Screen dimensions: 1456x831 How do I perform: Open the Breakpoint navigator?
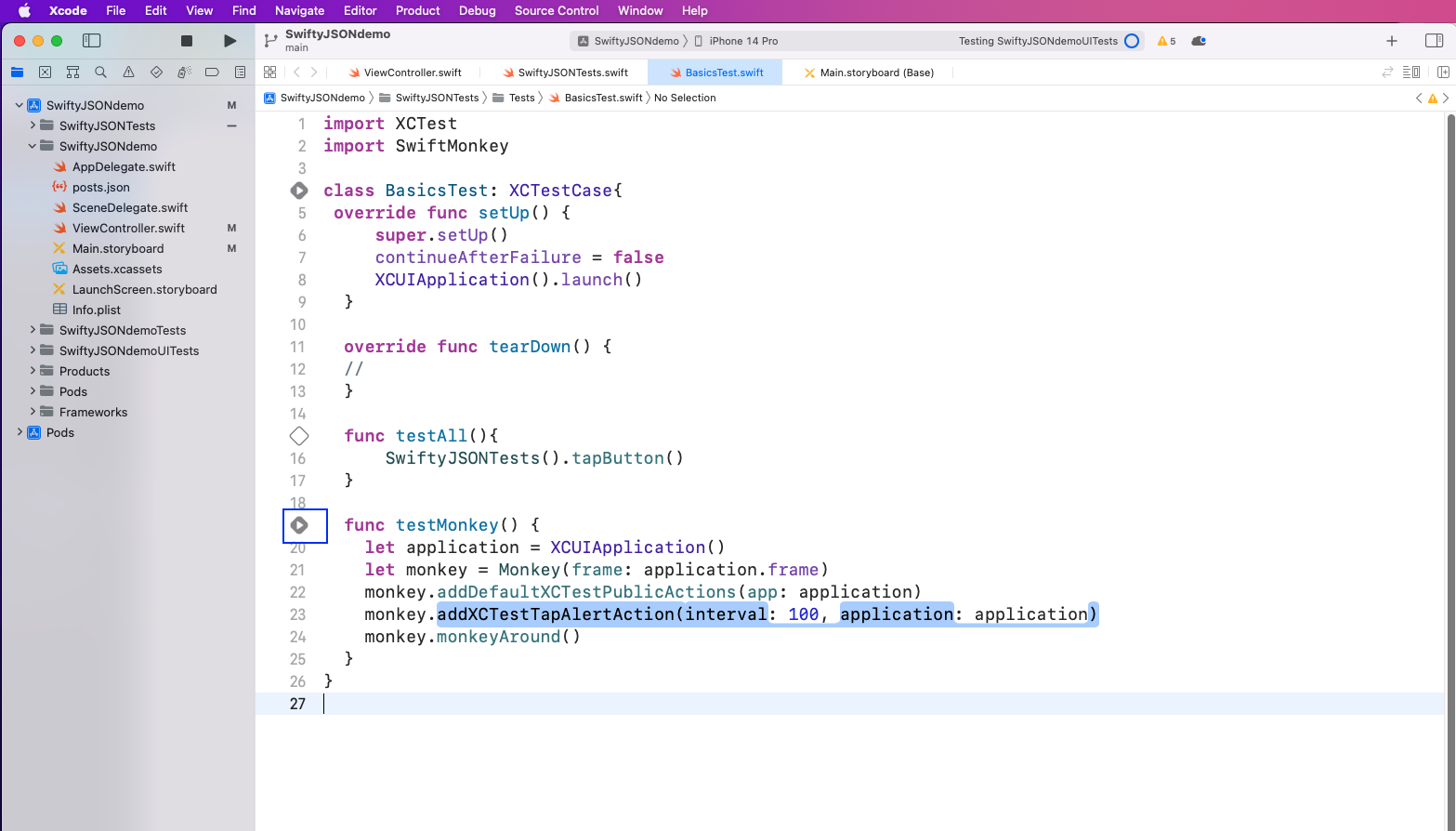(212, 72)
